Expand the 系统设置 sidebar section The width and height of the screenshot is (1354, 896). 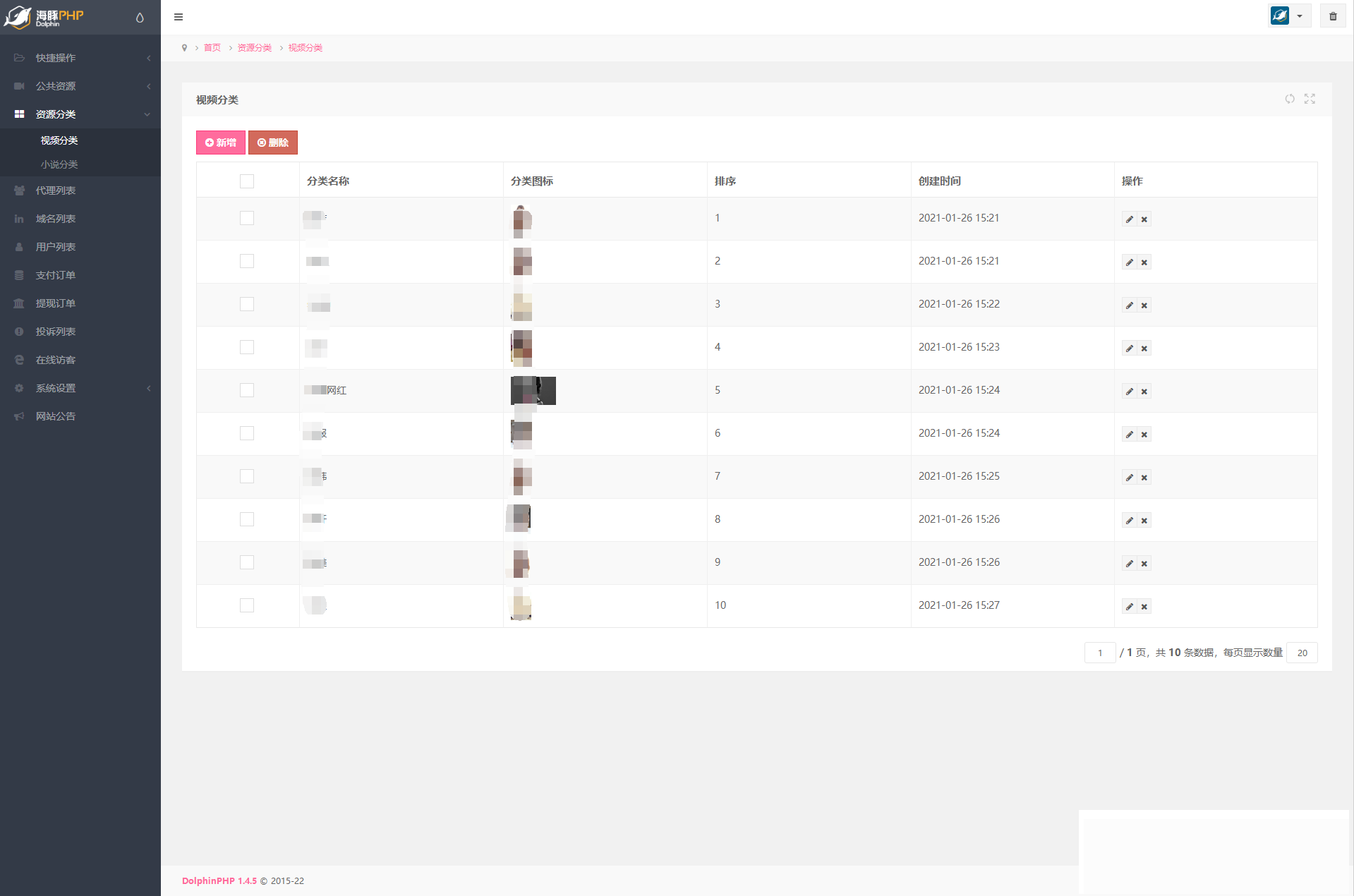coord(80,388)
